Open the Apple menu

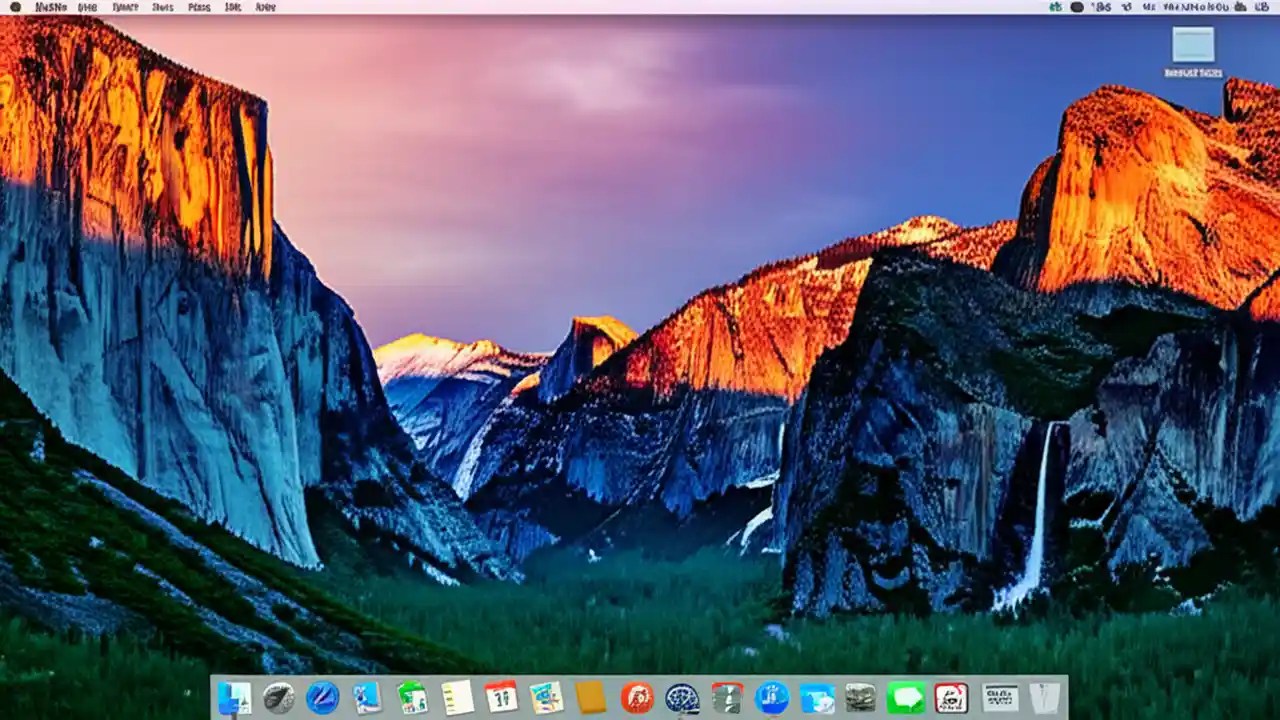pos(14,7)
